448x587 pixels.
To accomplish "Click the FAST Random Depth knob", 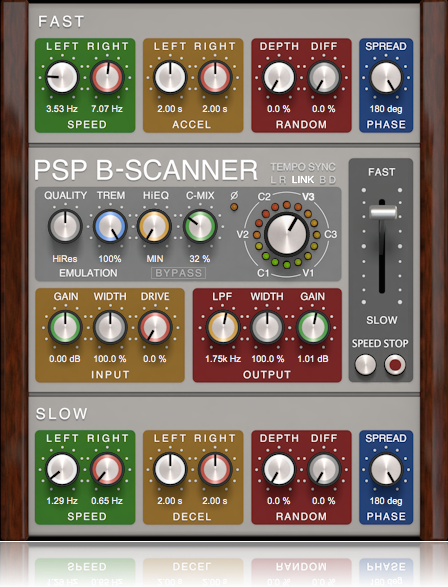I will 279,77.
